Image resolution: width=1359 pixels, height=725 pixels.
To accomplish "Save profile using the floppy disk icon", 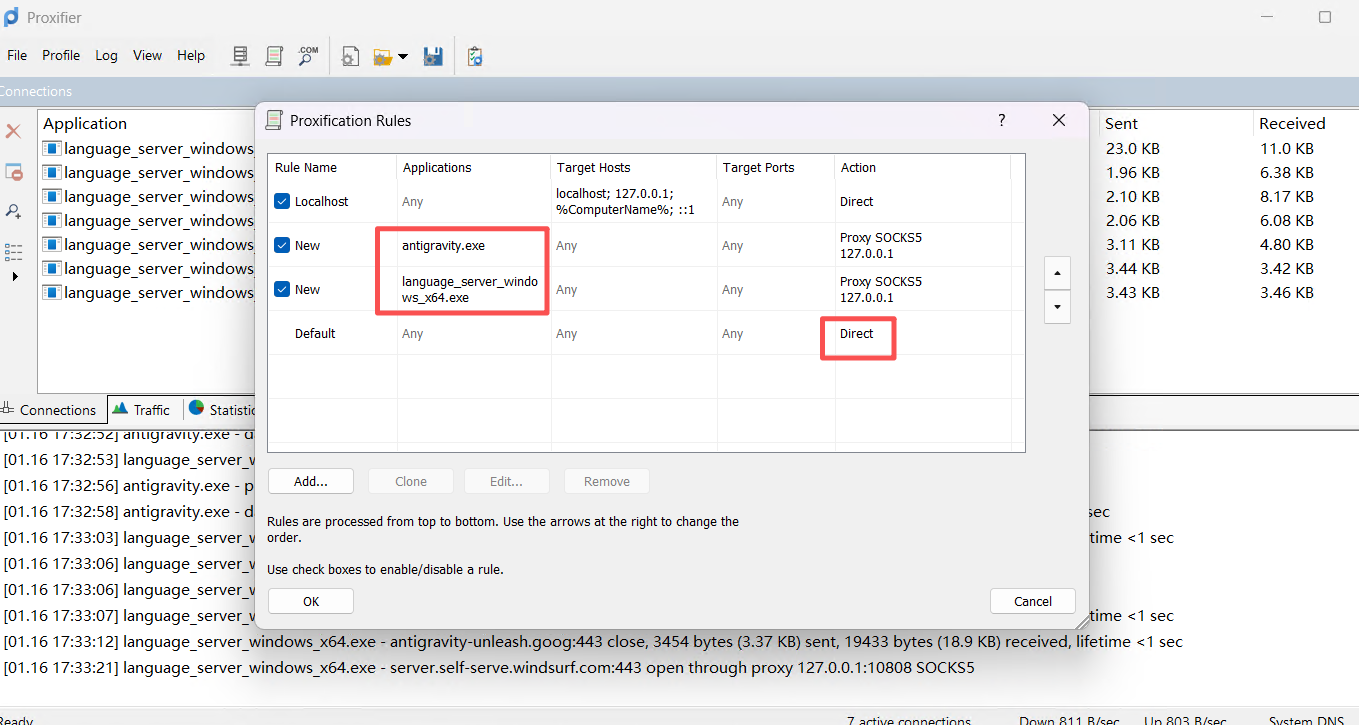I will click(x=433, y=56).
